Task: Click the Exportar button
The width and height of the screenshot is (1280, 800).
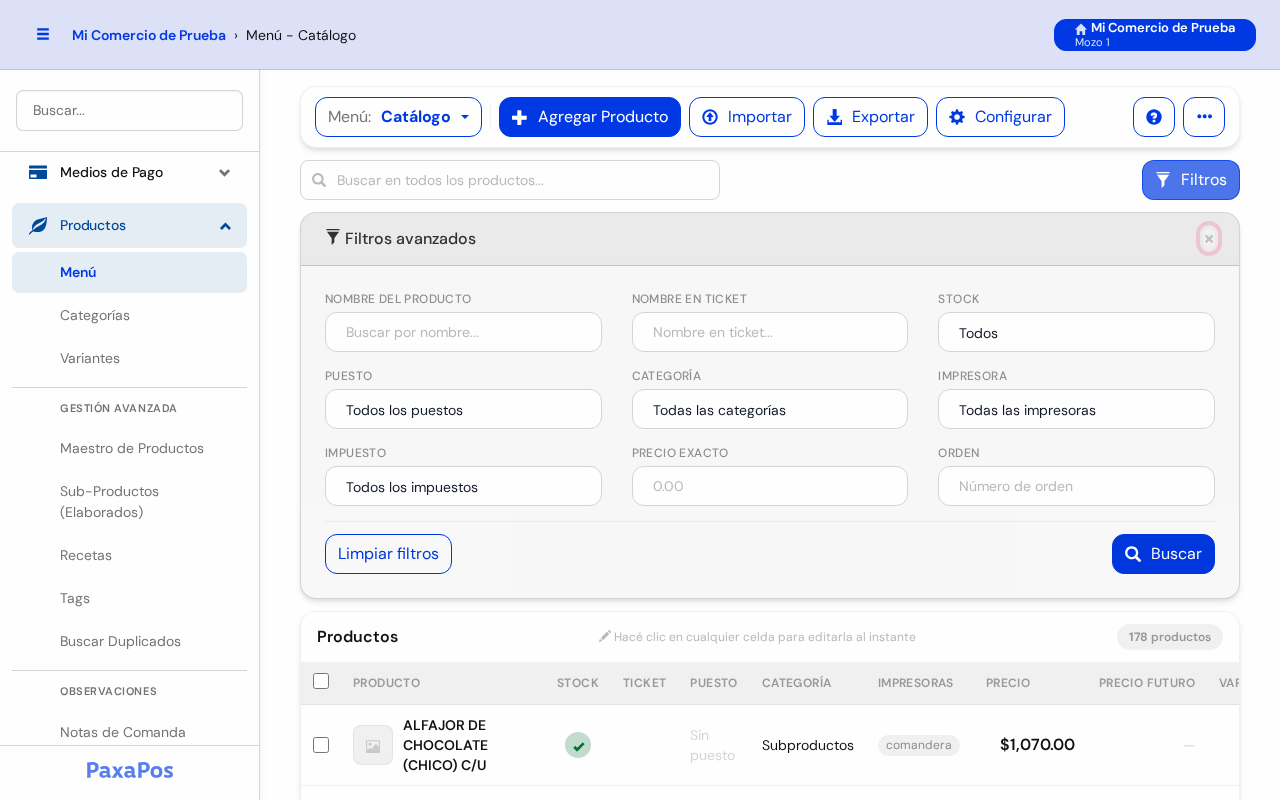Action: click(x=870, y=117)
